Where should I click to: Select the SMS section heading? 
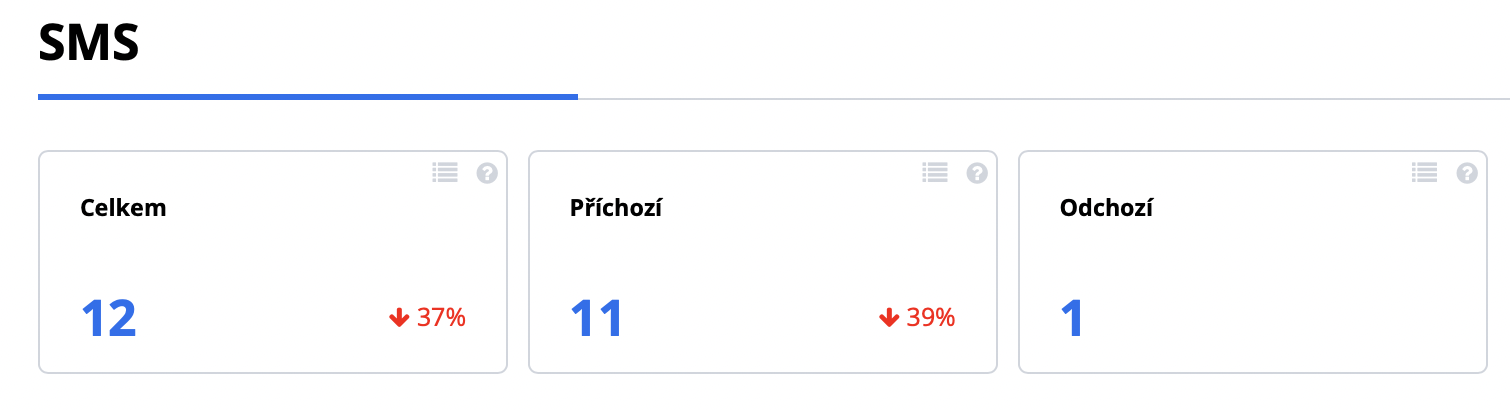[x=88, y=44]
